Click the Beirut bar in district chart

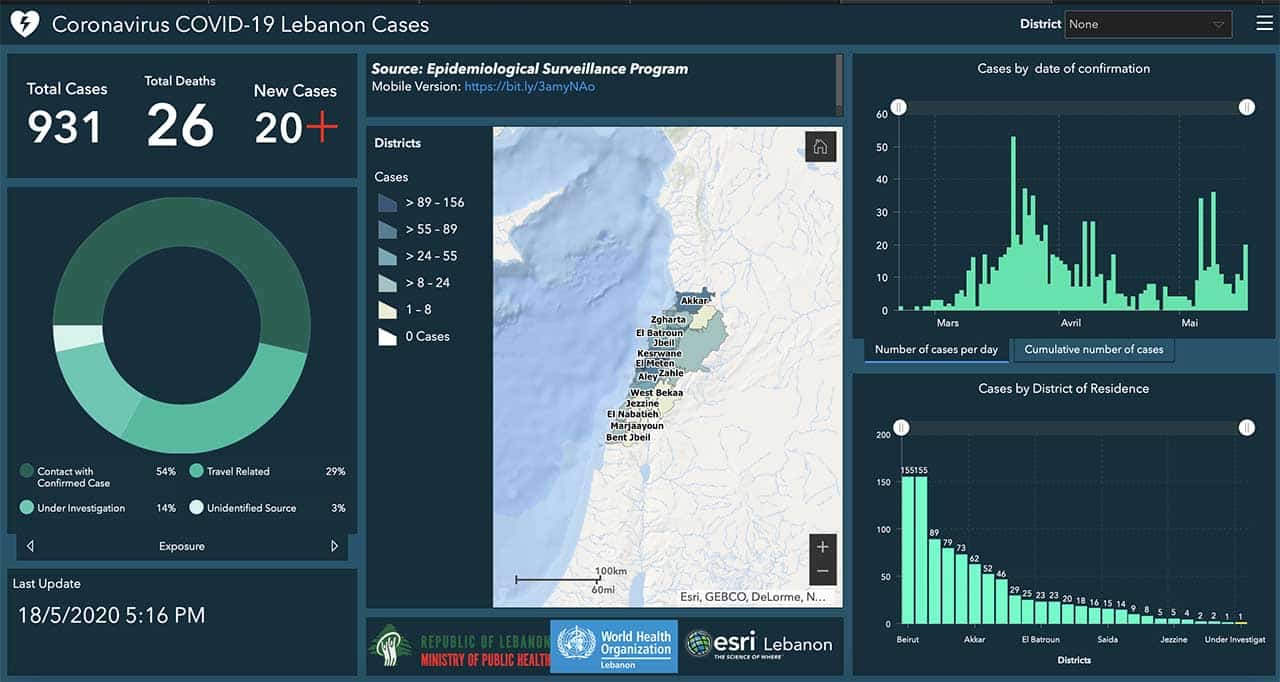coord(908,550)
